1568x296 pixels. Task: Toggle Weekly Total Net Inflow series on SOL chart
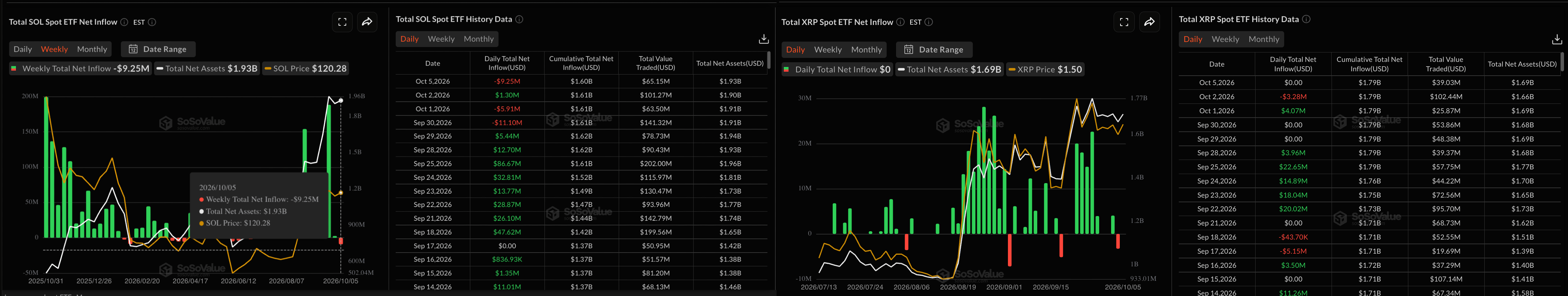click(80, 69)
